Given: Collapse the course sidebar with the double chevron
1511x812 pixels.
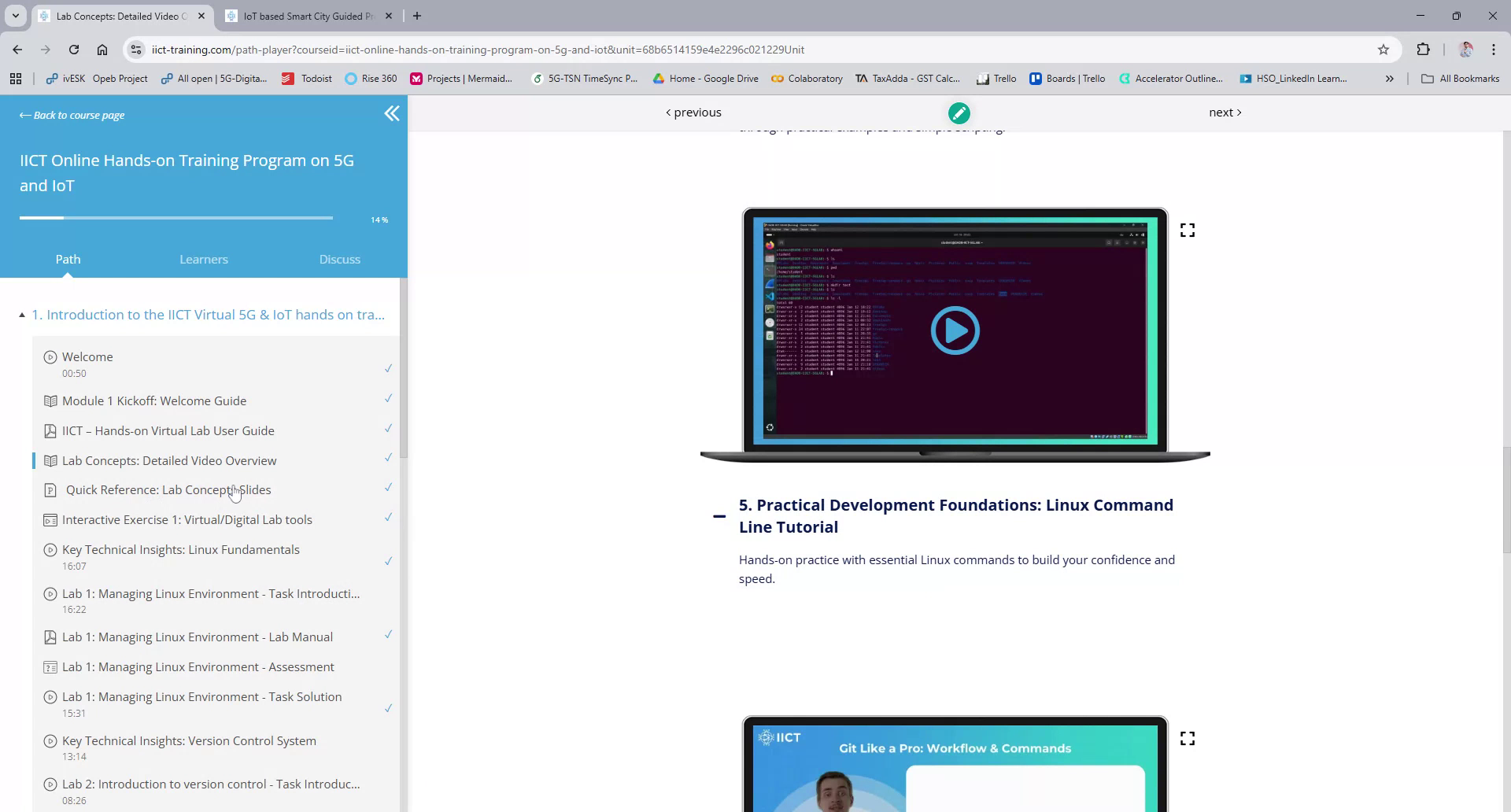Looking at the screenshot, I should 391,113.
